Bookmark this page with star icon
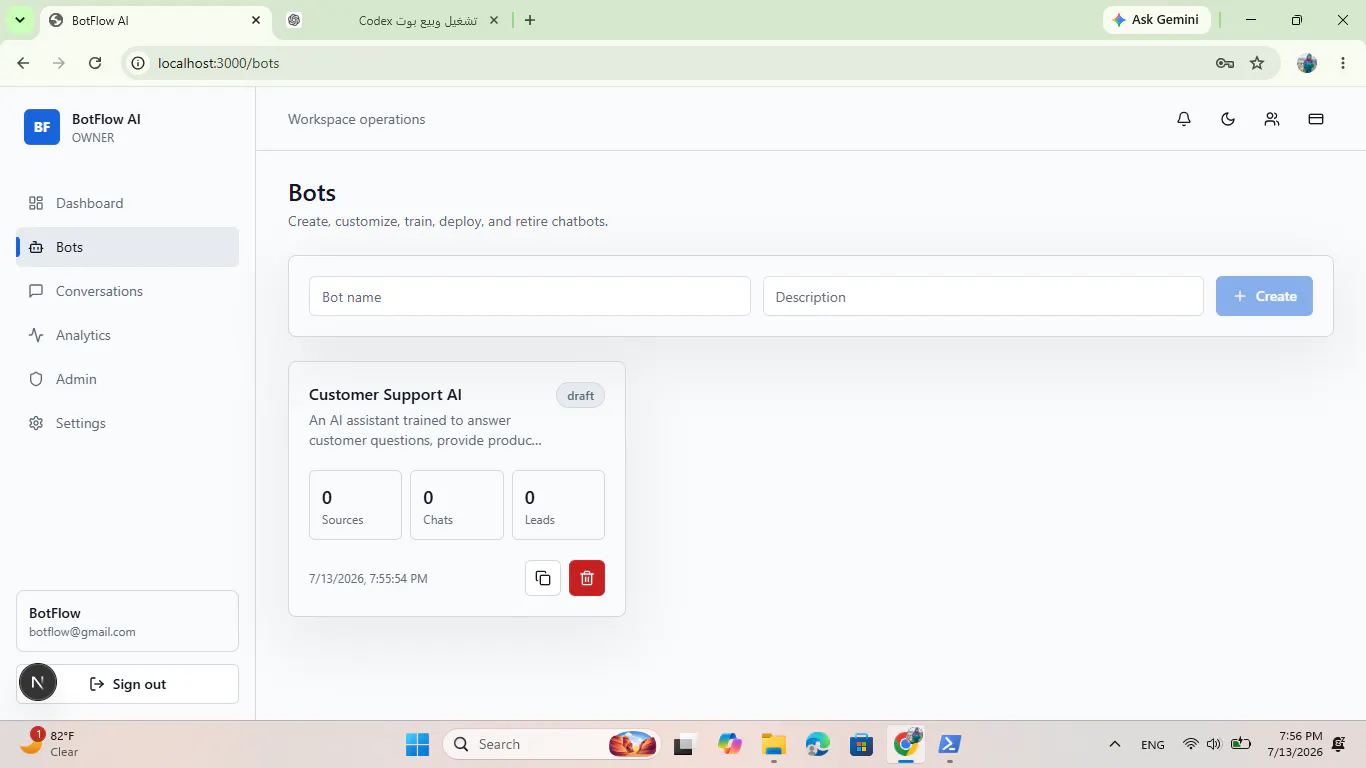The image size is (1366, 768). [1257, 63]
